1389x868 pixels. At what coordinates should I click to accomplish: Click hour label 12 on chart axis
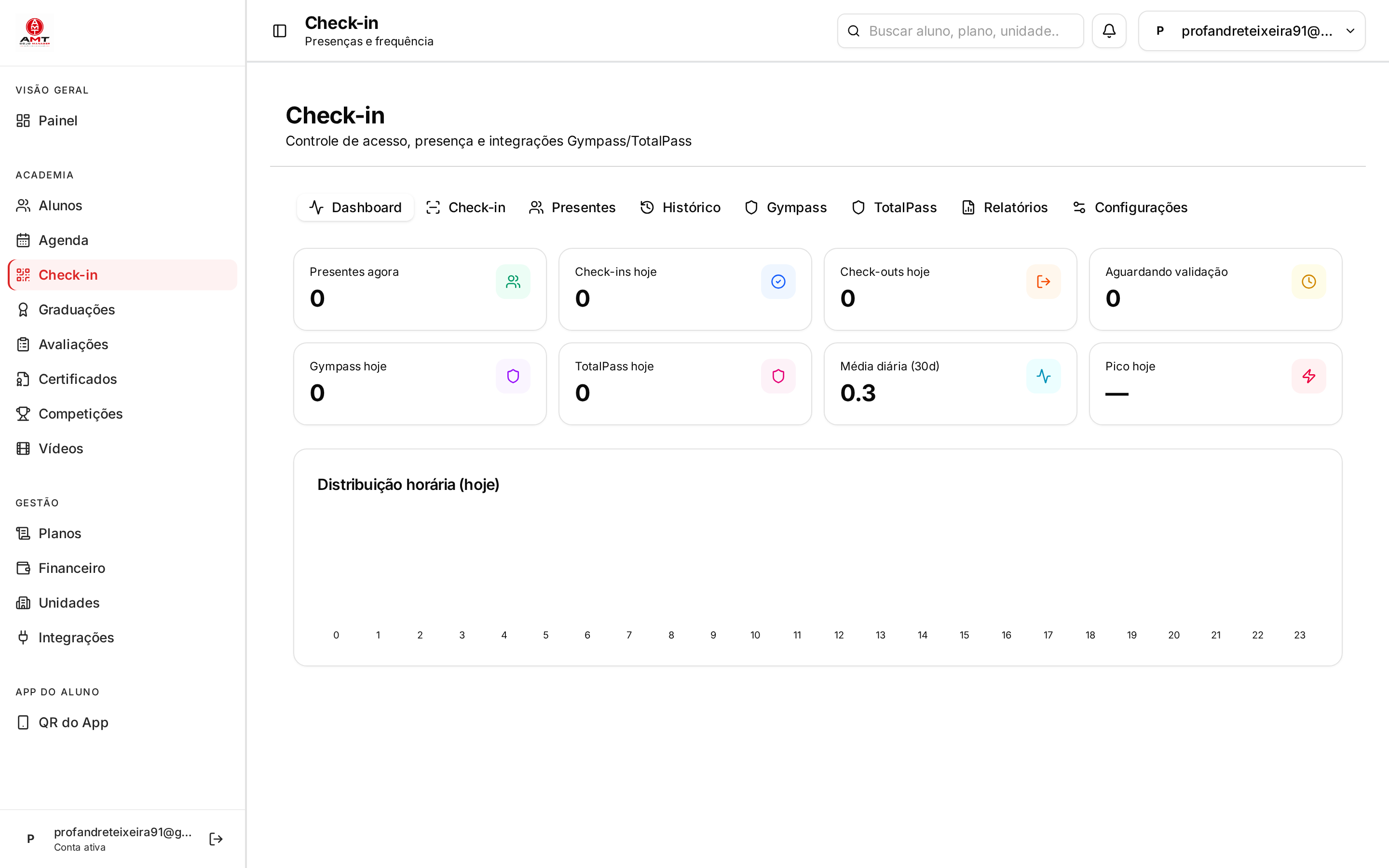[x=839, y=635]
